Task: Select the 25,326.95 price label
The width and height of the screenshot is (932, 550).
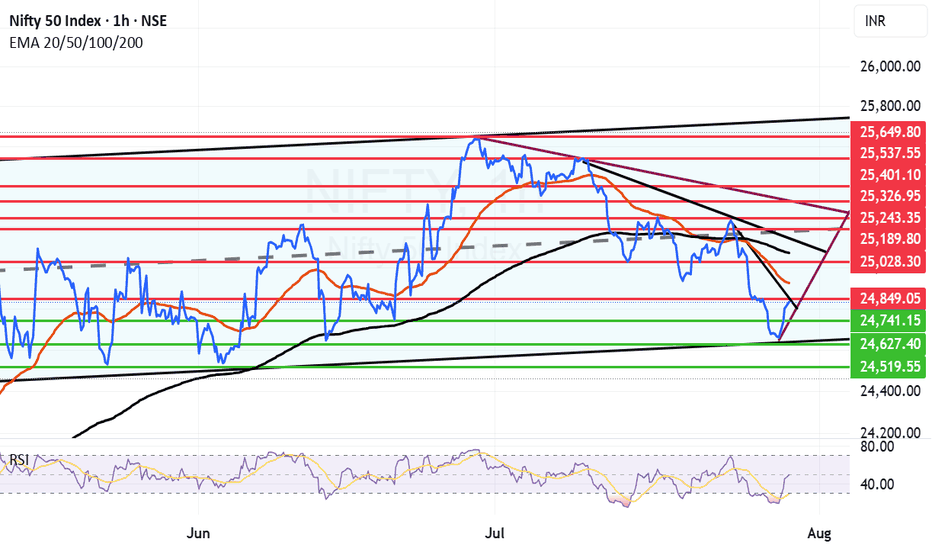Action: tap(889, 196)
